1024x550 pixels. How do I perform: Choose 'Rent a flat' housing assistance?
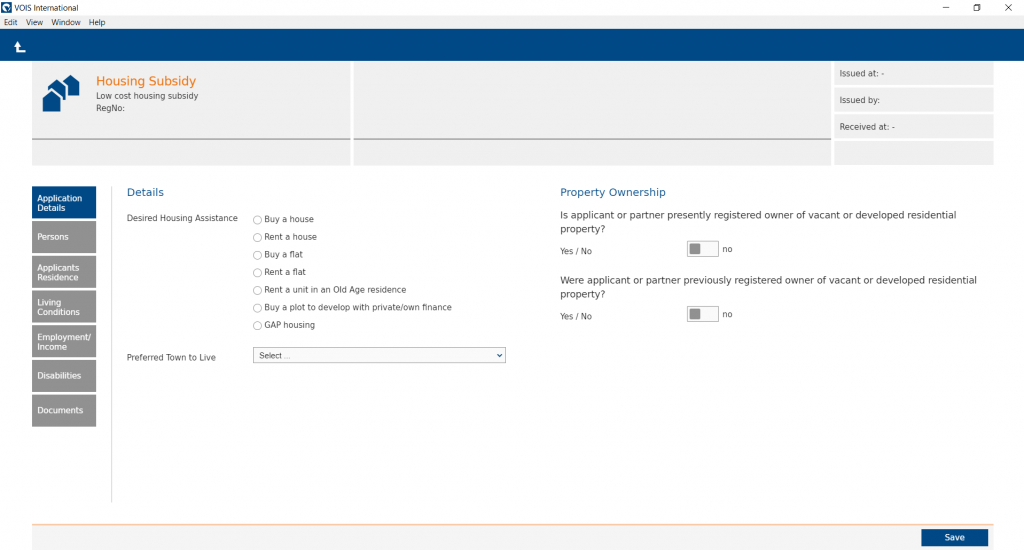click(x=258, y=272)
